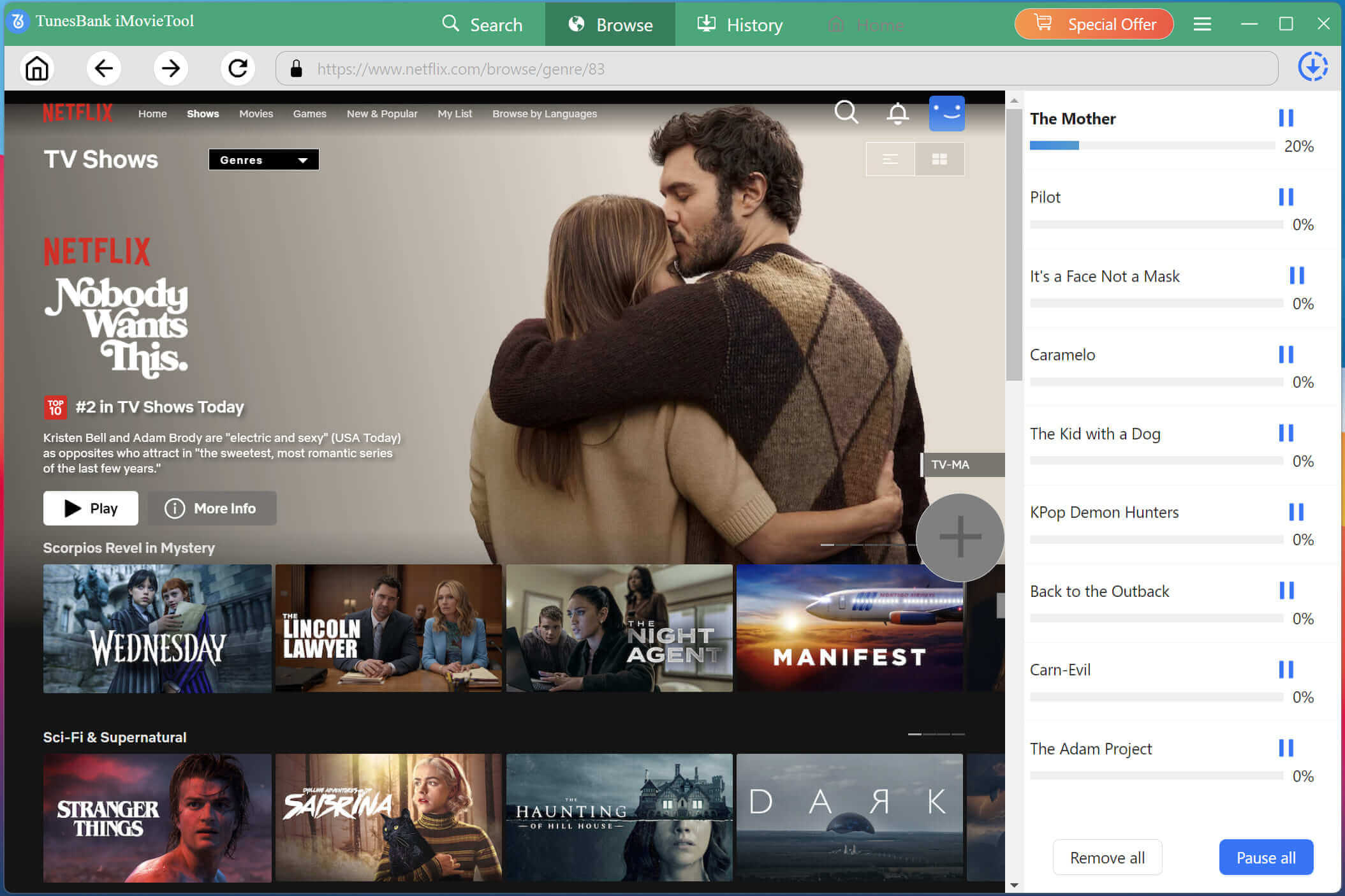Open New & Popular menu item
The width and height of the screenshot is (1345, 896).
[x=382, y=114]
